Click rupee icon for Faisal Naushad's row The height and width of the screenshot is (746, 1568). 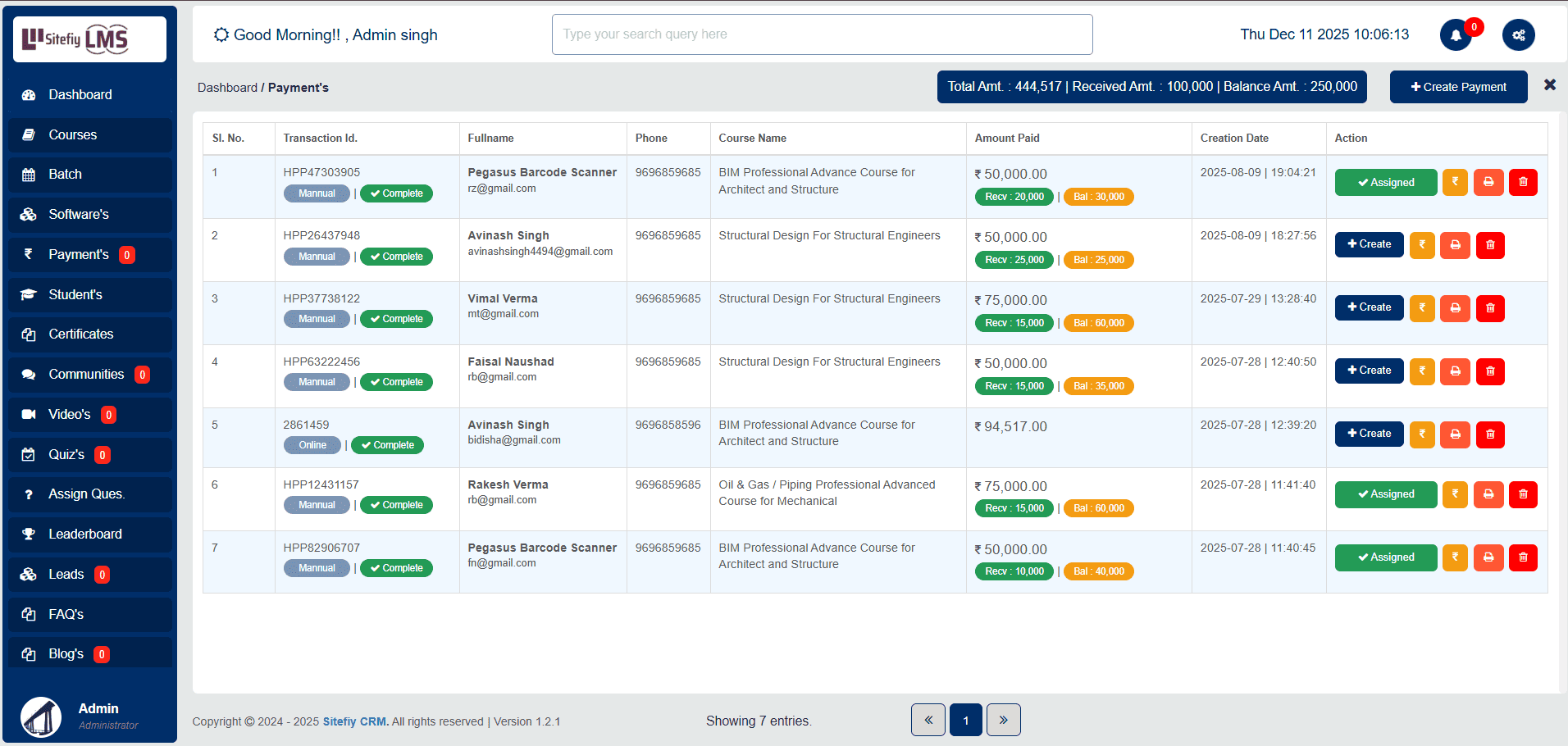pos(1422,371)
